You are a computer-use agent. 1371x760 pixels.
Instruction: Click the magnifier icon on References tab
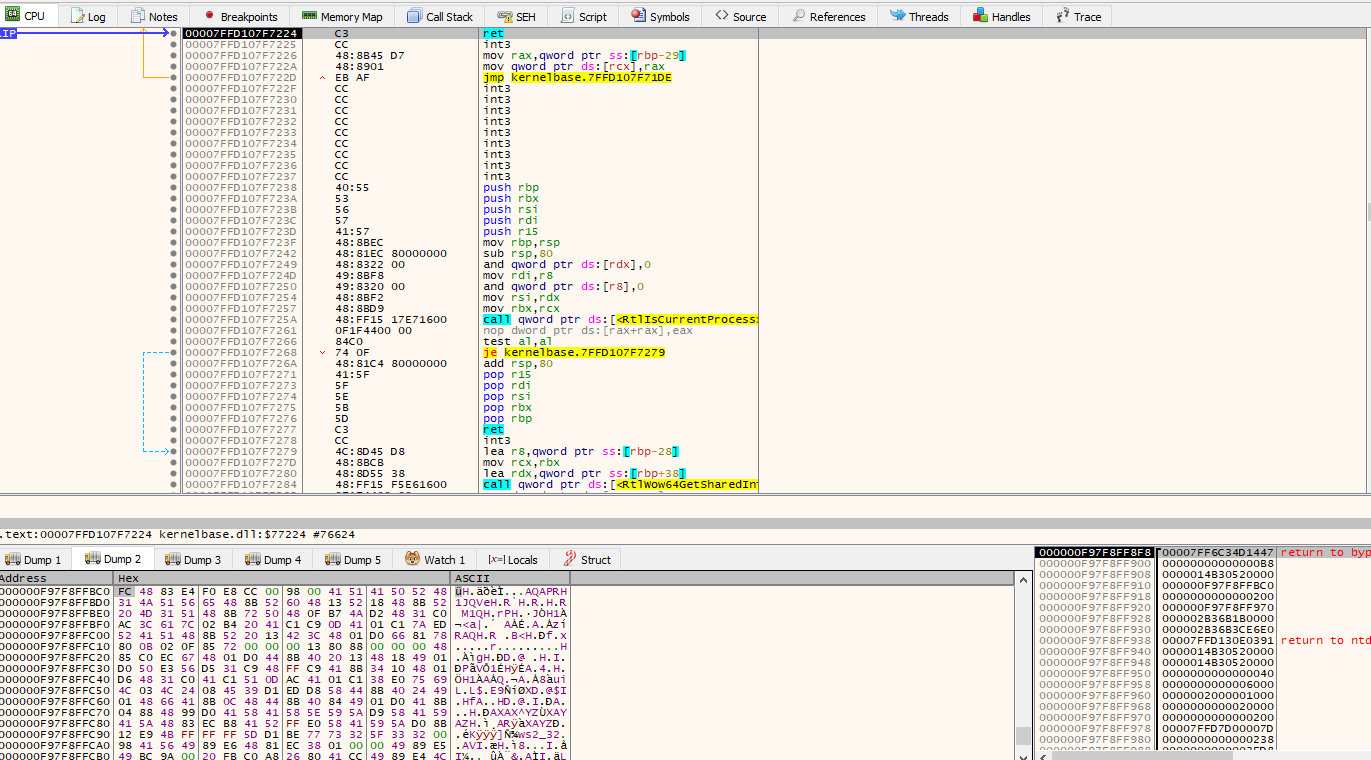tap(798, 16)
